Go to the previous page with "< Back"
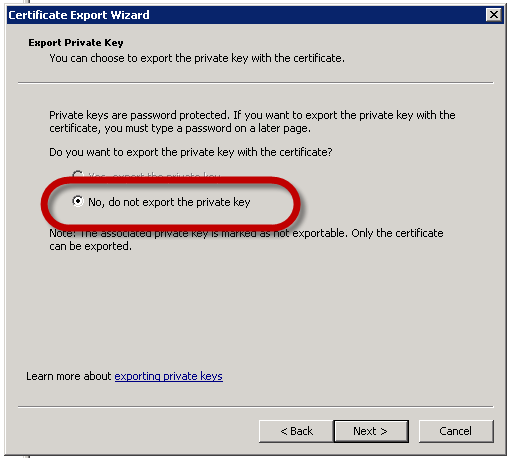Screen dimensions: 511x458 (x=296, y=431)
